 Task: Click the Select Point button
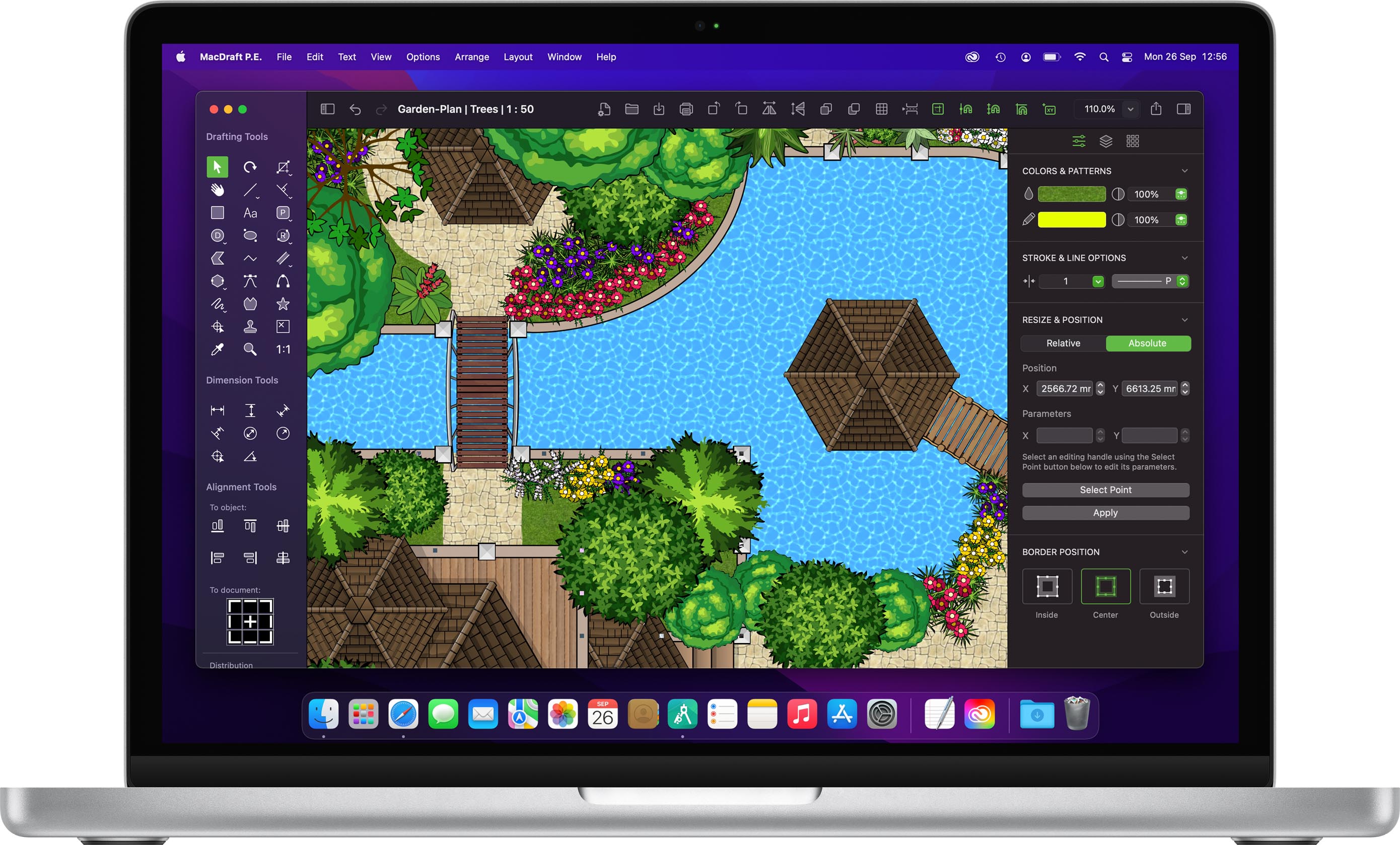pyautogui.click(x=1104, y=490)
